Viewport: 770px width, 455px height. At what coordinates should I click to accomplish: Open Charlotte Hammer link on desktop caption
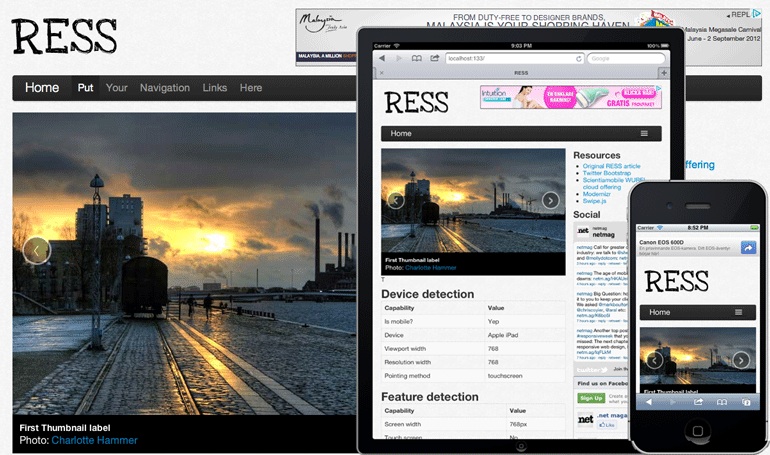[94, 440]
